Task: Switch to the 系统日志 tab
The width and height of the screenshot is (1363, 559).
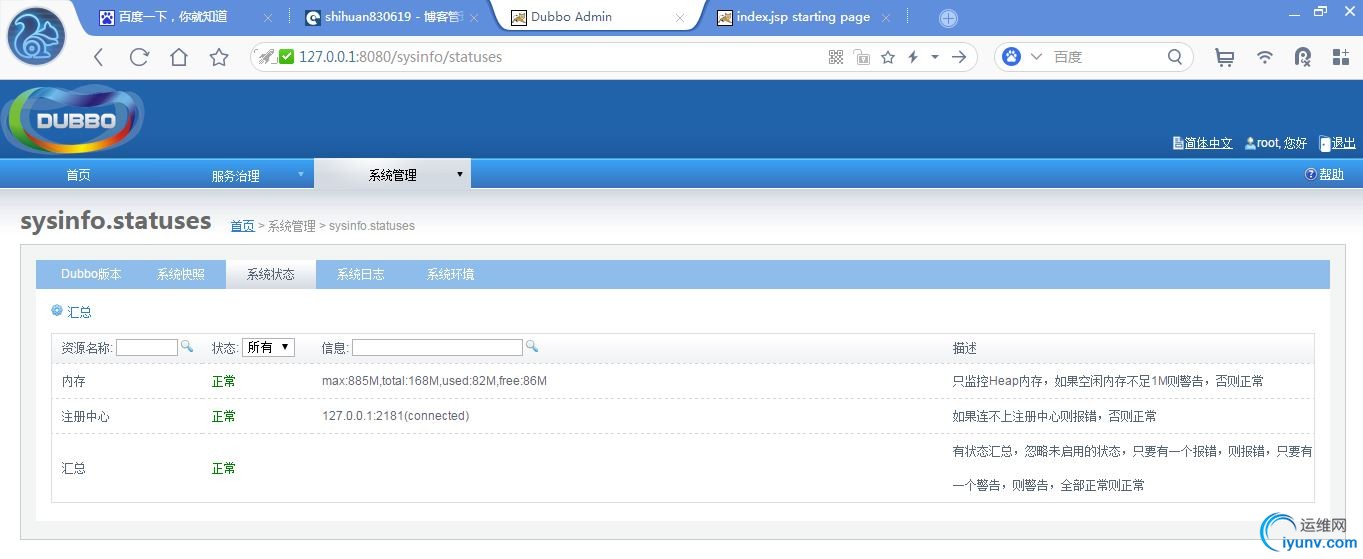Action: tap(360, 274)
